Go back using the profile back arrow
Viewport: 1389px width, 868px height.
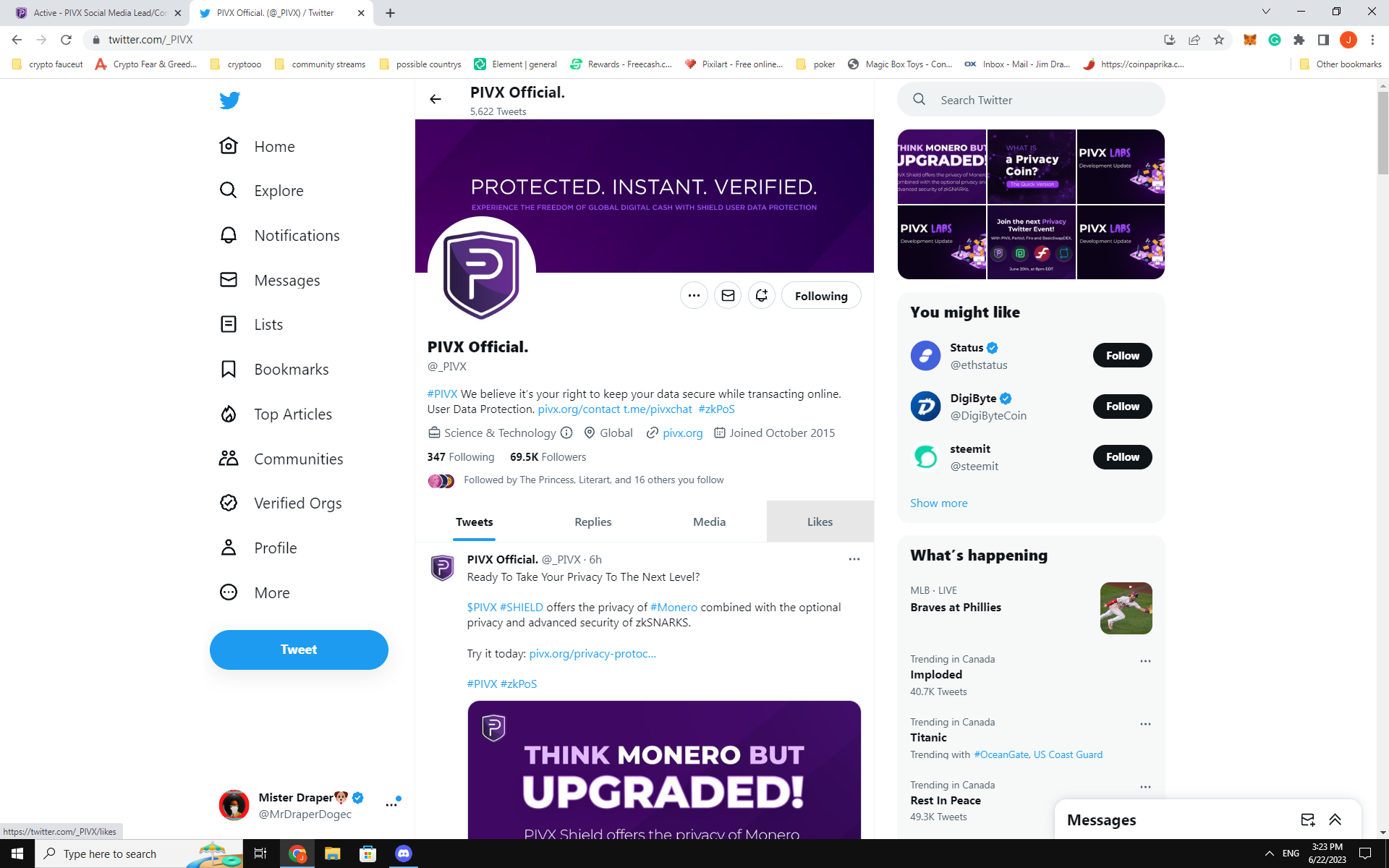[x=436, y=99]
